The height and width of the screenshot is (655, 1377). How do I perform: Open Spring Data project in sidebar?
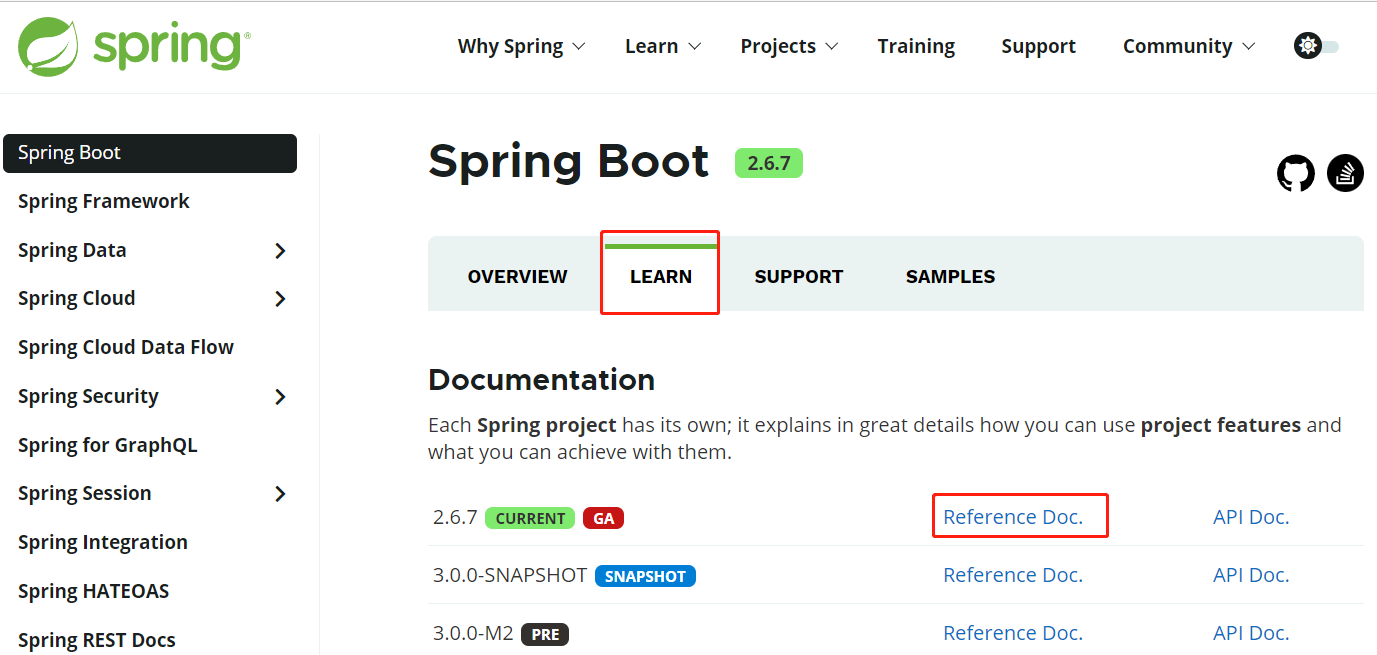(x=72, y=250)
